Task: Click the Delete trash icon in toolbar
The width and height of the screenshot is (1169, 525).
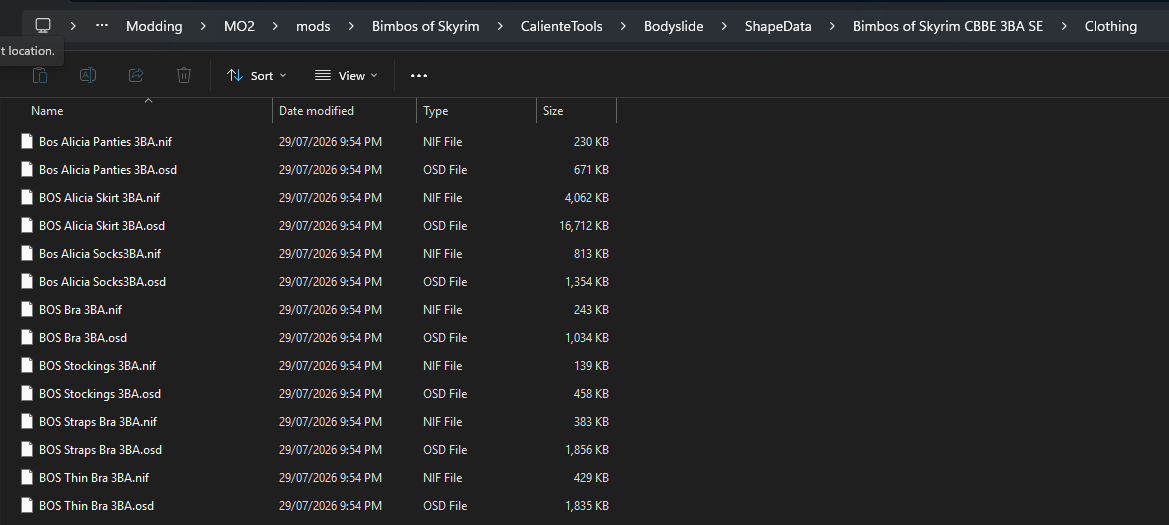Action: 183,75
